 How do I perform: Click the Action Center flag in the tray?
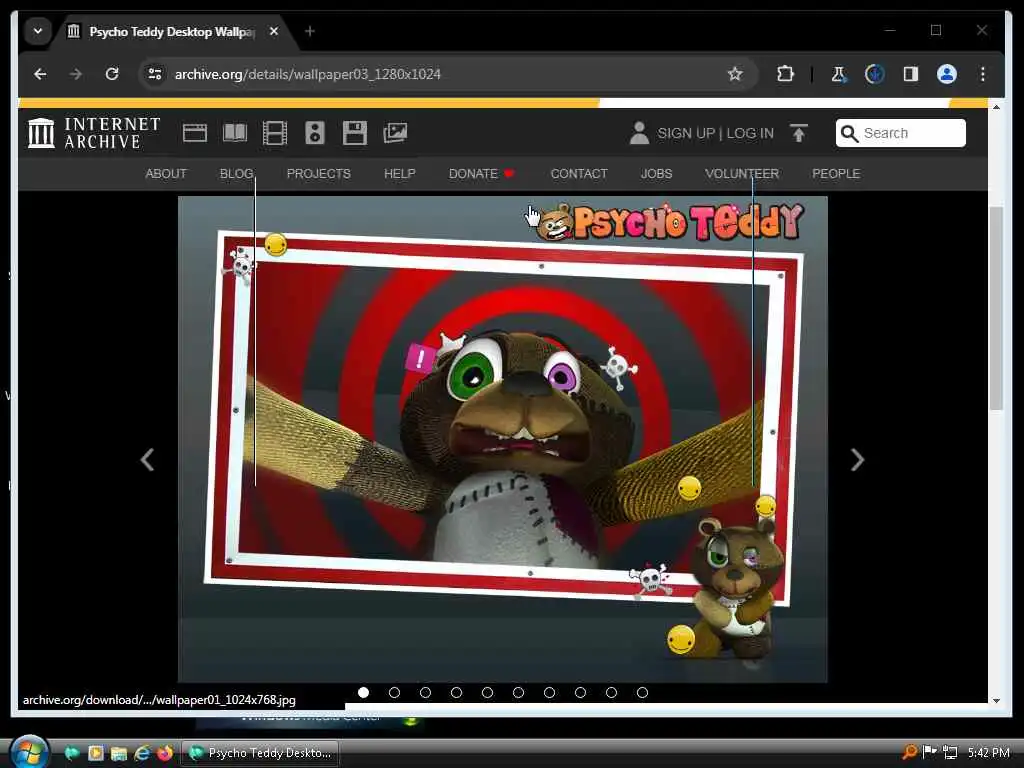point(929,752)
